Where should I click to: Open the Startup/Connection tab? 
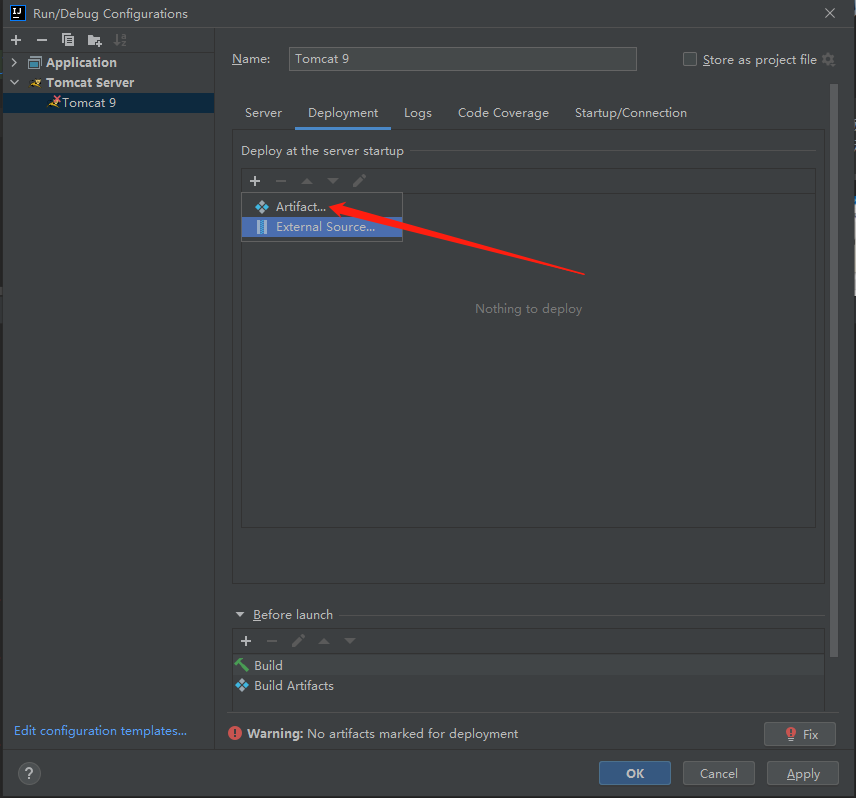(631, 113)
